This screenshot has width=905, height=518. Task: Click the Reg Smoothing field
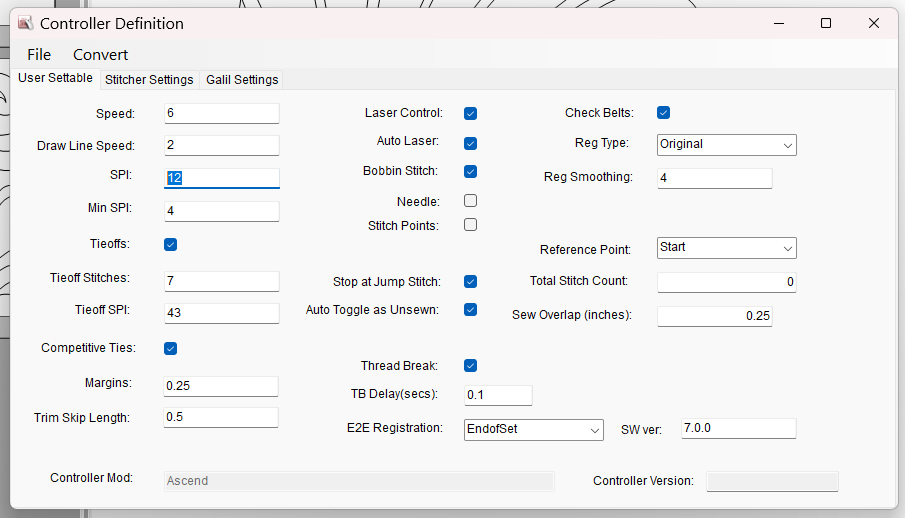pos(715,178)
